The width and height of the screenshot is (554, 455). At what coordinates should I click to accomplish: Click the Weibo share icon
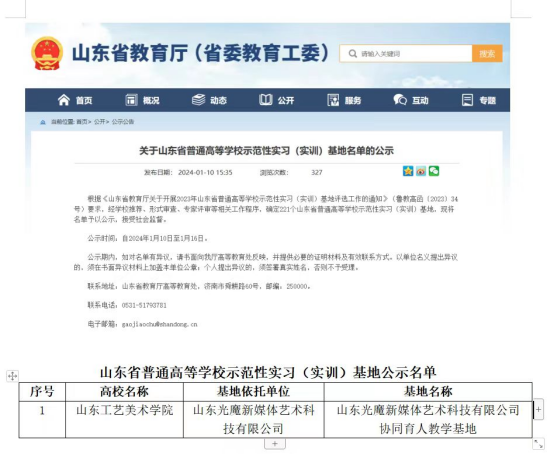click(x=421, y=171)
